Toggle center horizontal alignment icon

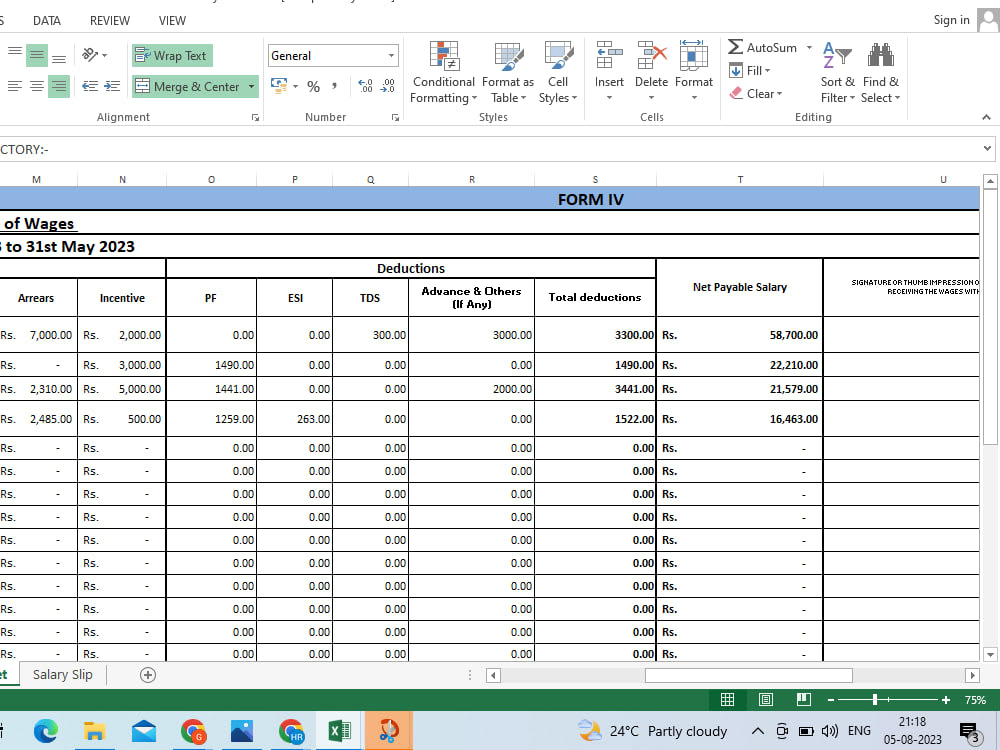point(37,86)
